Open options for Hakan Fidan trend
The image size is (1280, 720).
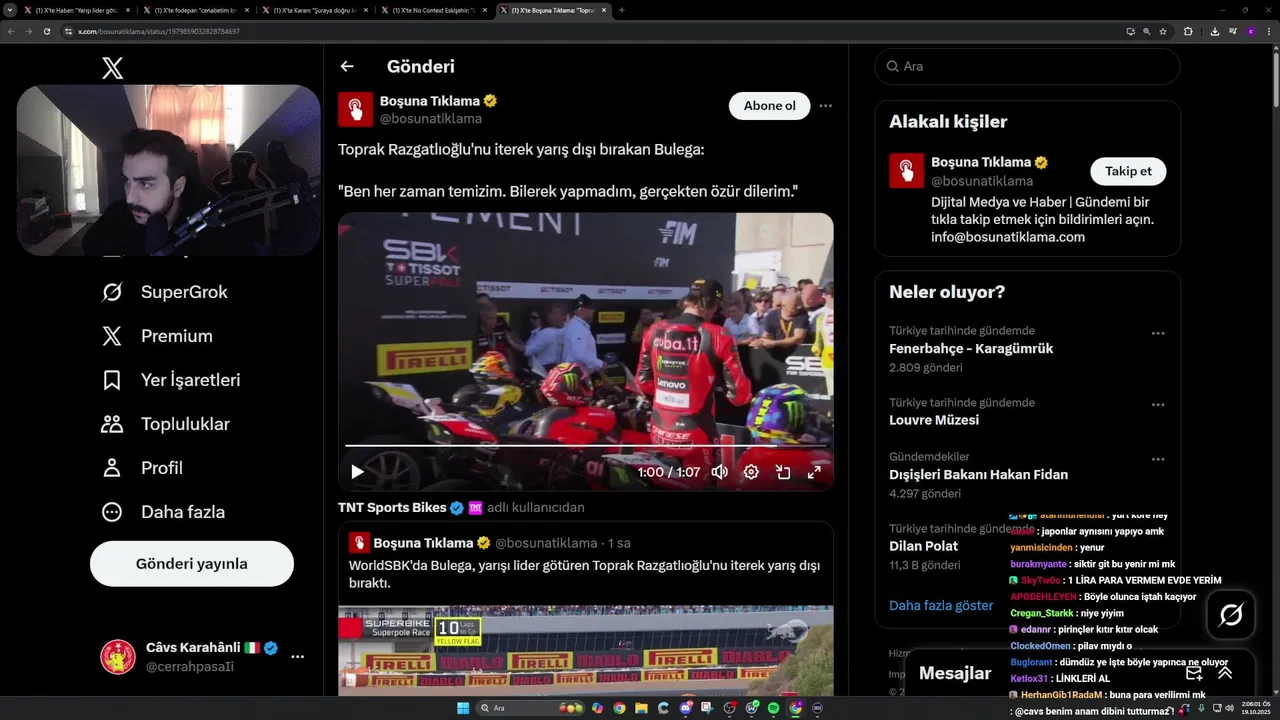click(x=1158, y=459)
